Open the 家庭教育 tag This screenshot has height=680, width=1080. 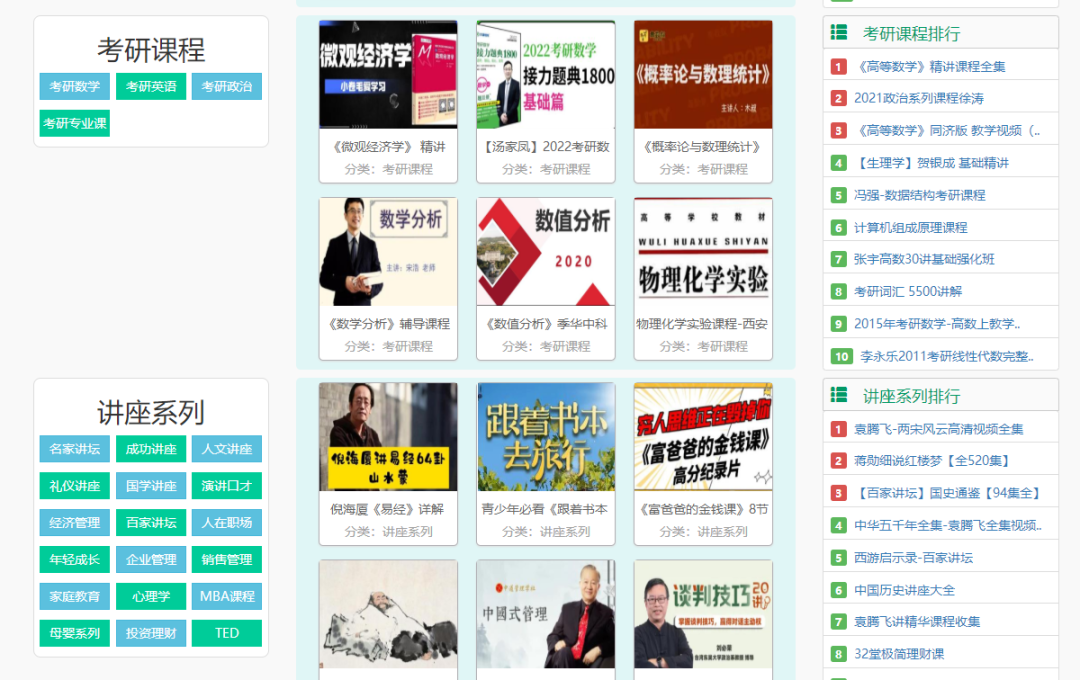click(74, 597)
